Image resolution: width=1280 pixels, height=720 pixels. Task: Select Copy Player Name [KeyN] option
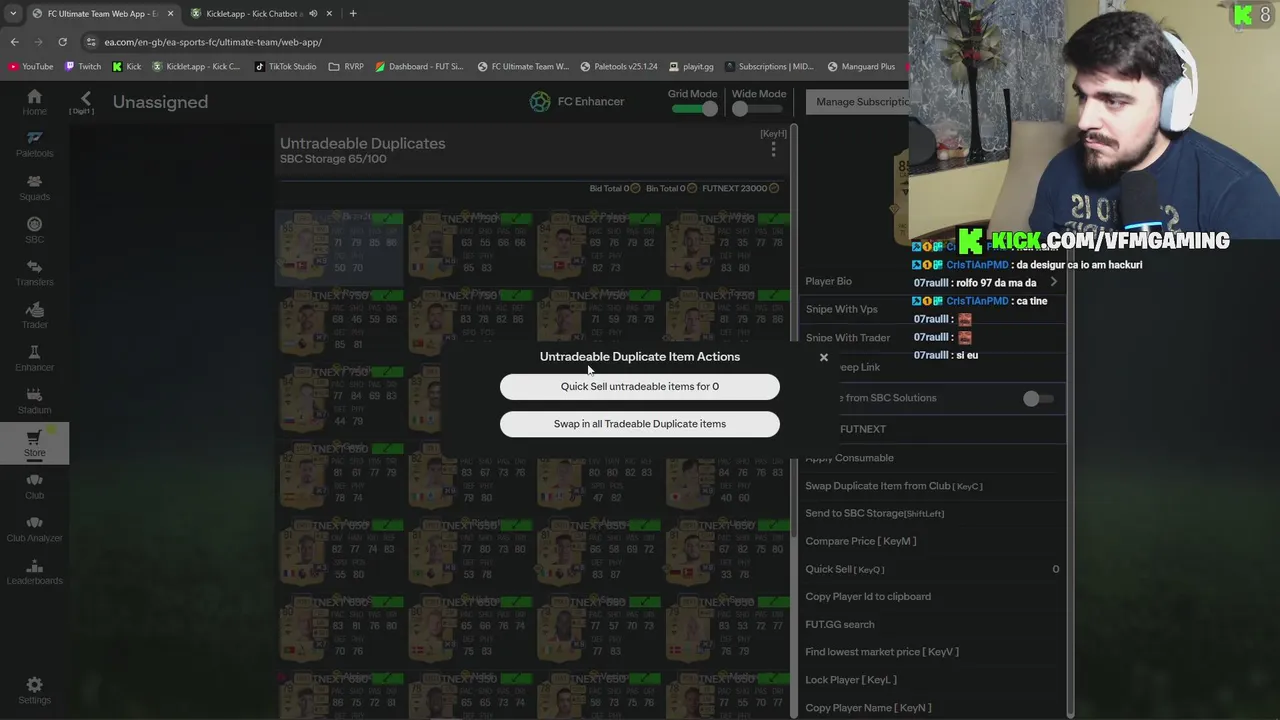pyautogui.click(x=932, y=708)
